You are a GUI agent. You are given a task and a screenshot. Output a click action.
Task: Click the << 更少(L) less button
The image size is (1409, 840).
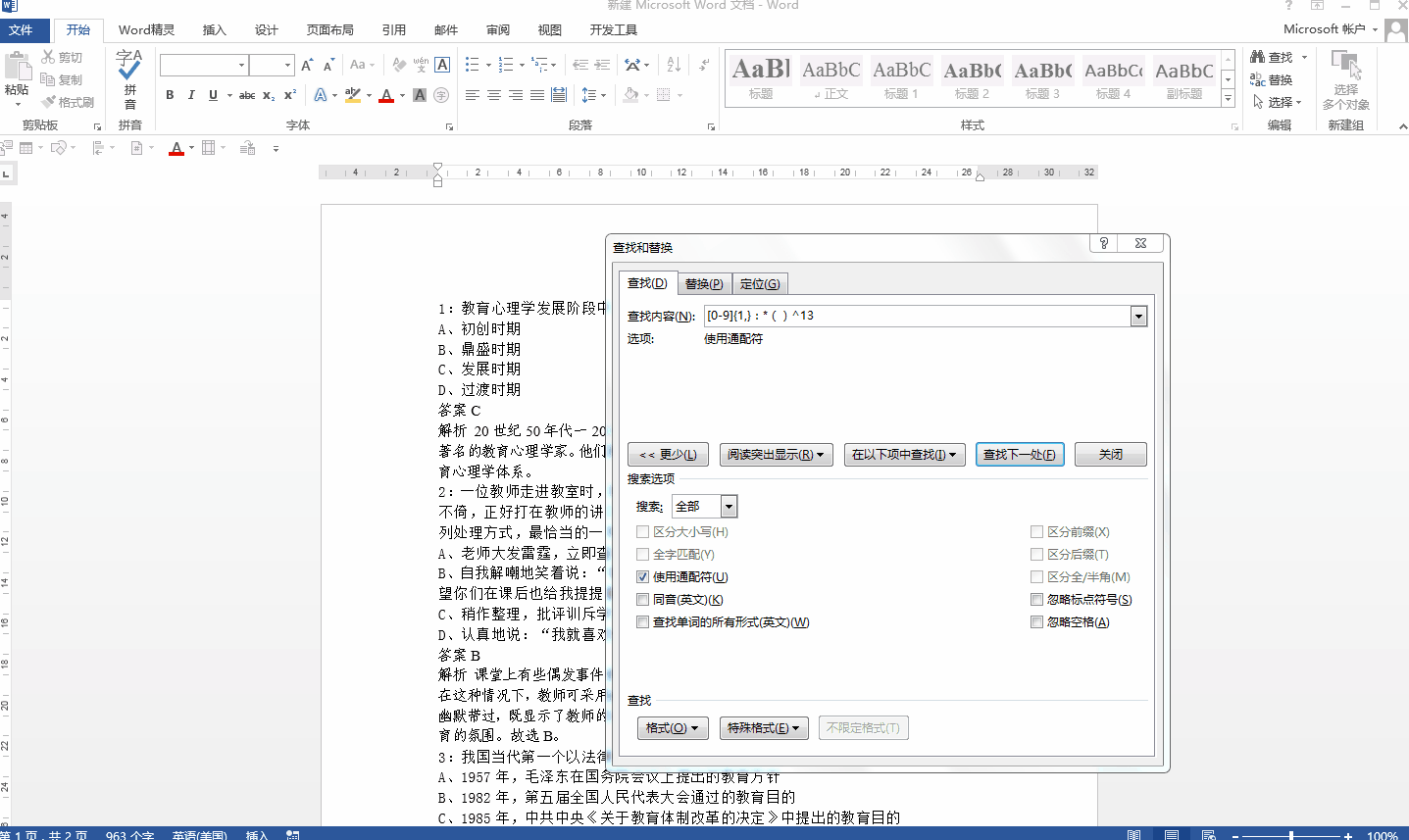click(668, 455)
